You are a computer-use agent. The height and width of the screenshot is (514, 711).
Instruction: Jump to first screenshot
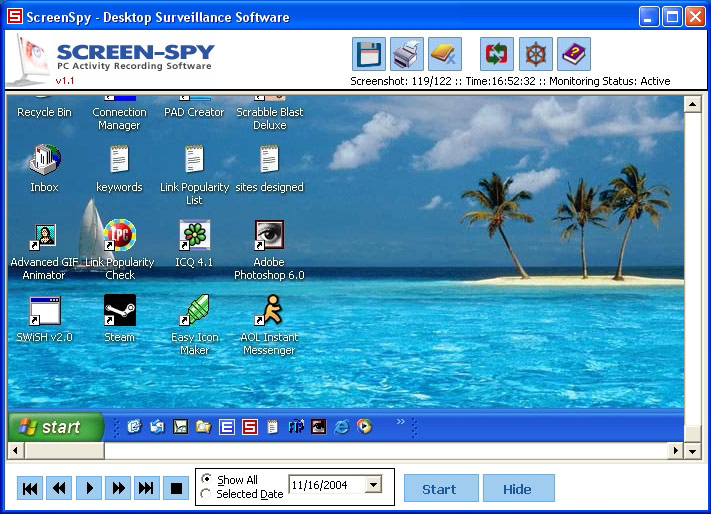click(30, 488)
